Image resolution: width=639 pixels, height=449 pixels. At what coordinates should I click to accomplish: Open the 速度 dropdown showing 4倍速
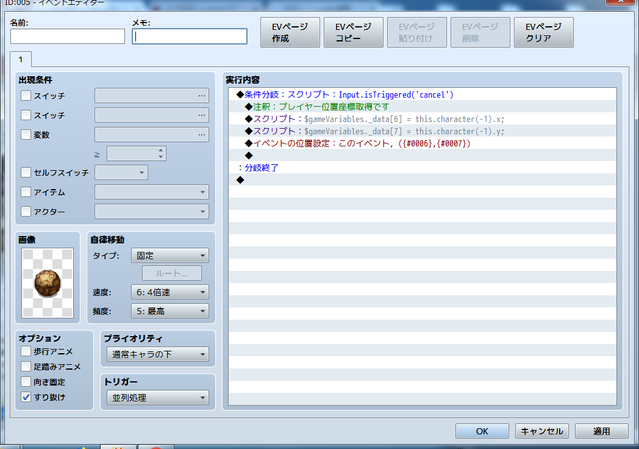170,292
